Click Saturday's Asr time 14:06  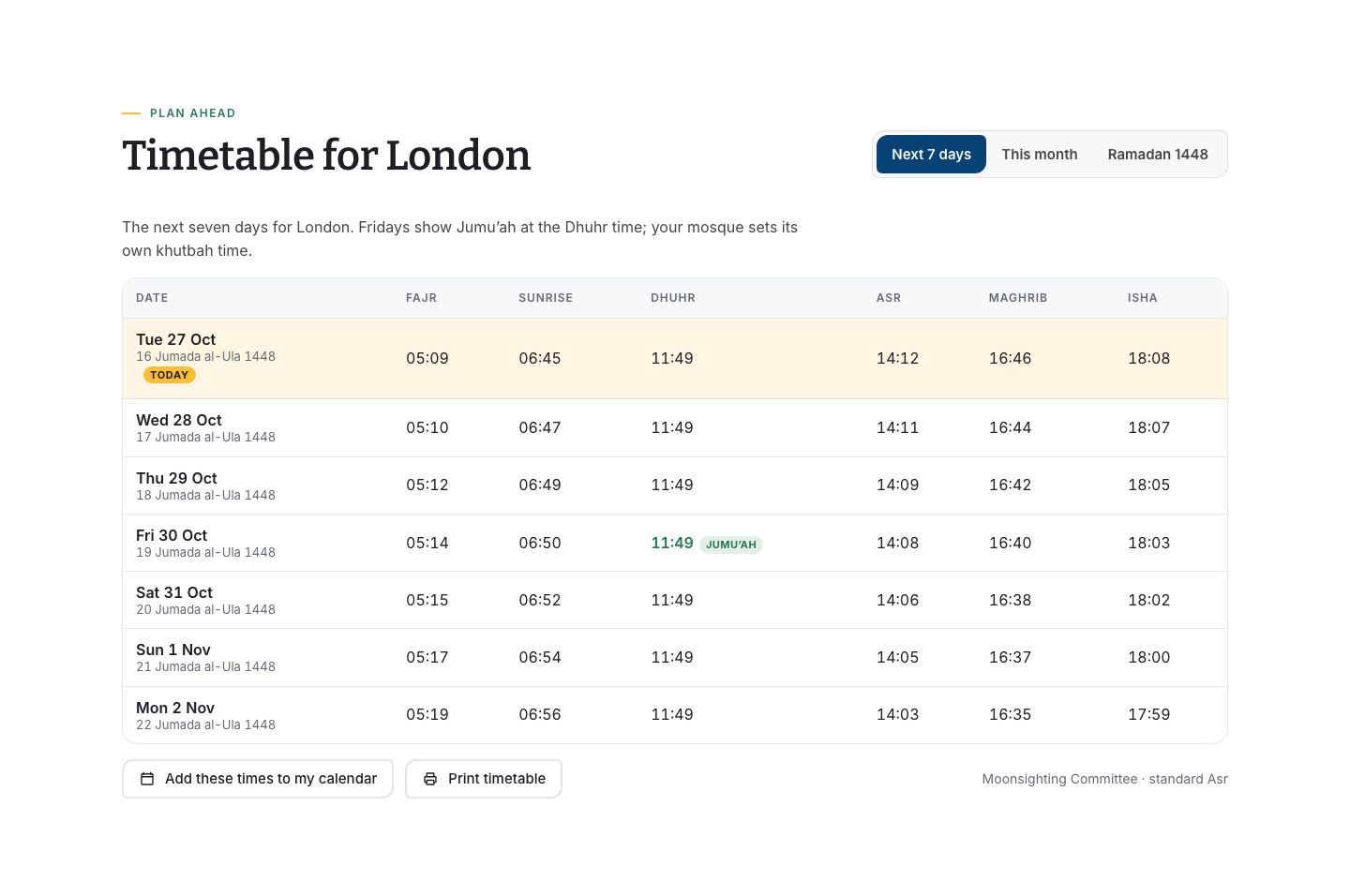[897, 600]
